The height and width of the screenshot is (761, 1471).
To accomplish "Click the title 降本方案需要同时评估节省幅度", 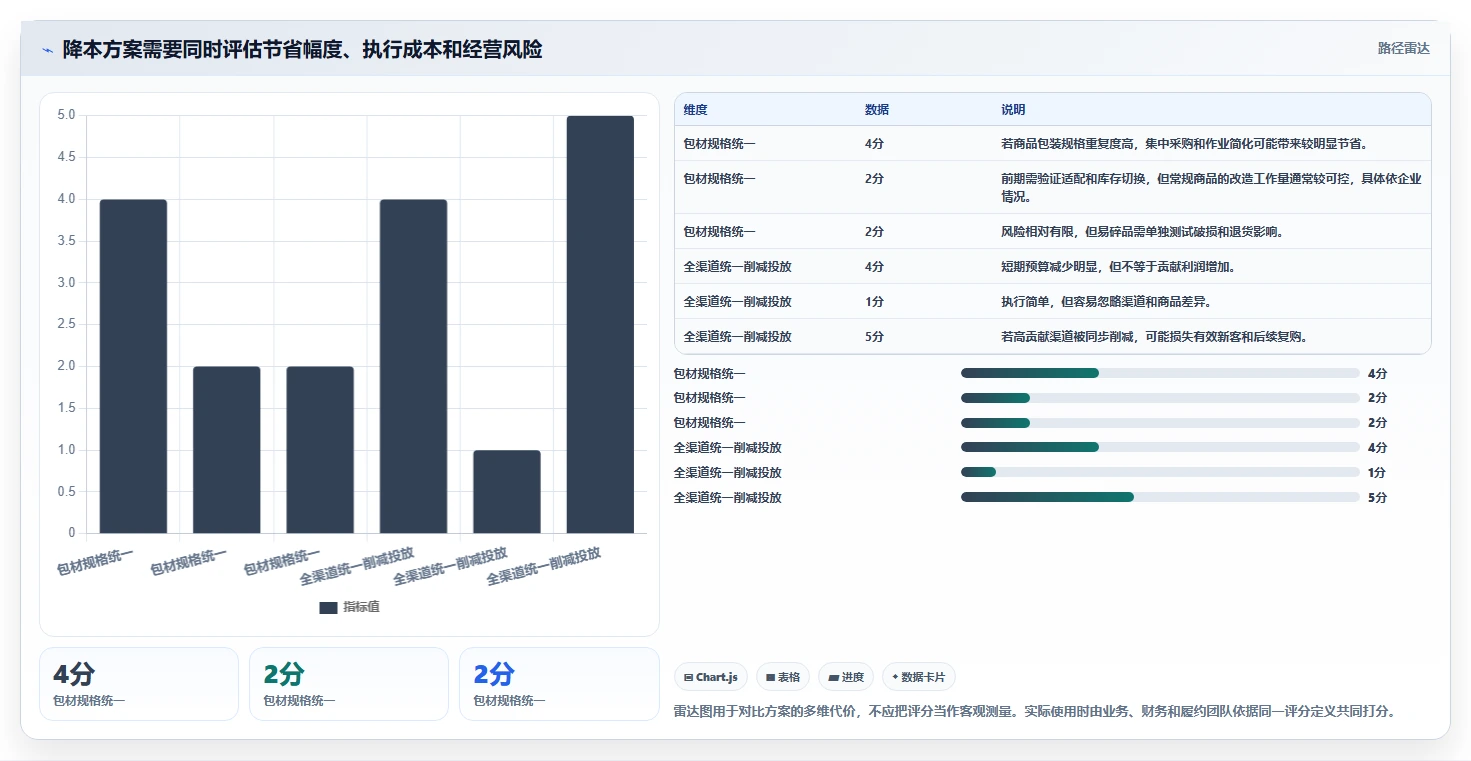I will pos(302,49).
